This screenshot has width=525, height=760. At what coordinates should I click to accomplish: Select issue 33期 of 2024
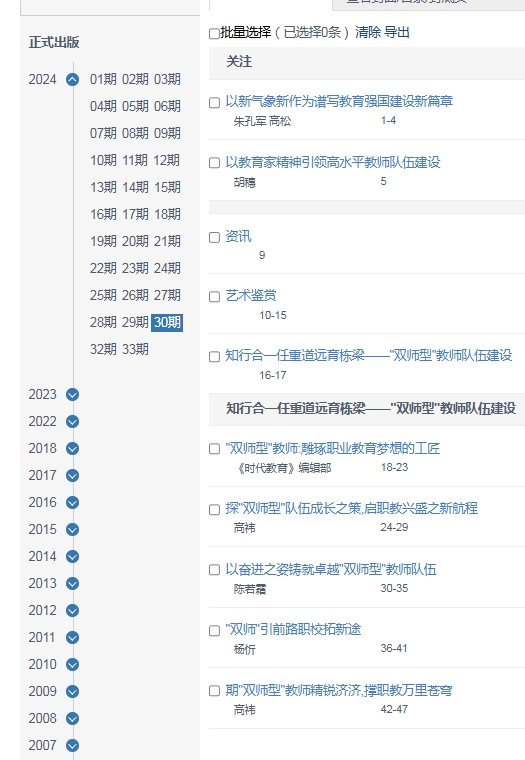pos(135,349)
